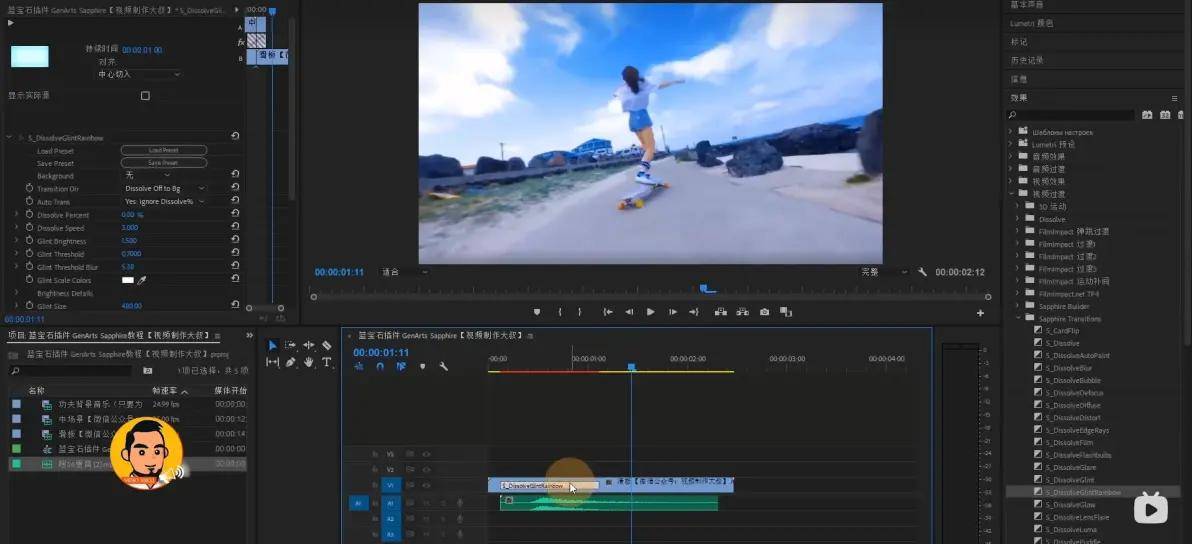The width and height of the screenshot is (1192, 544).
Task: Select the Ripple Edit tool
Action: tap(309, 345)
